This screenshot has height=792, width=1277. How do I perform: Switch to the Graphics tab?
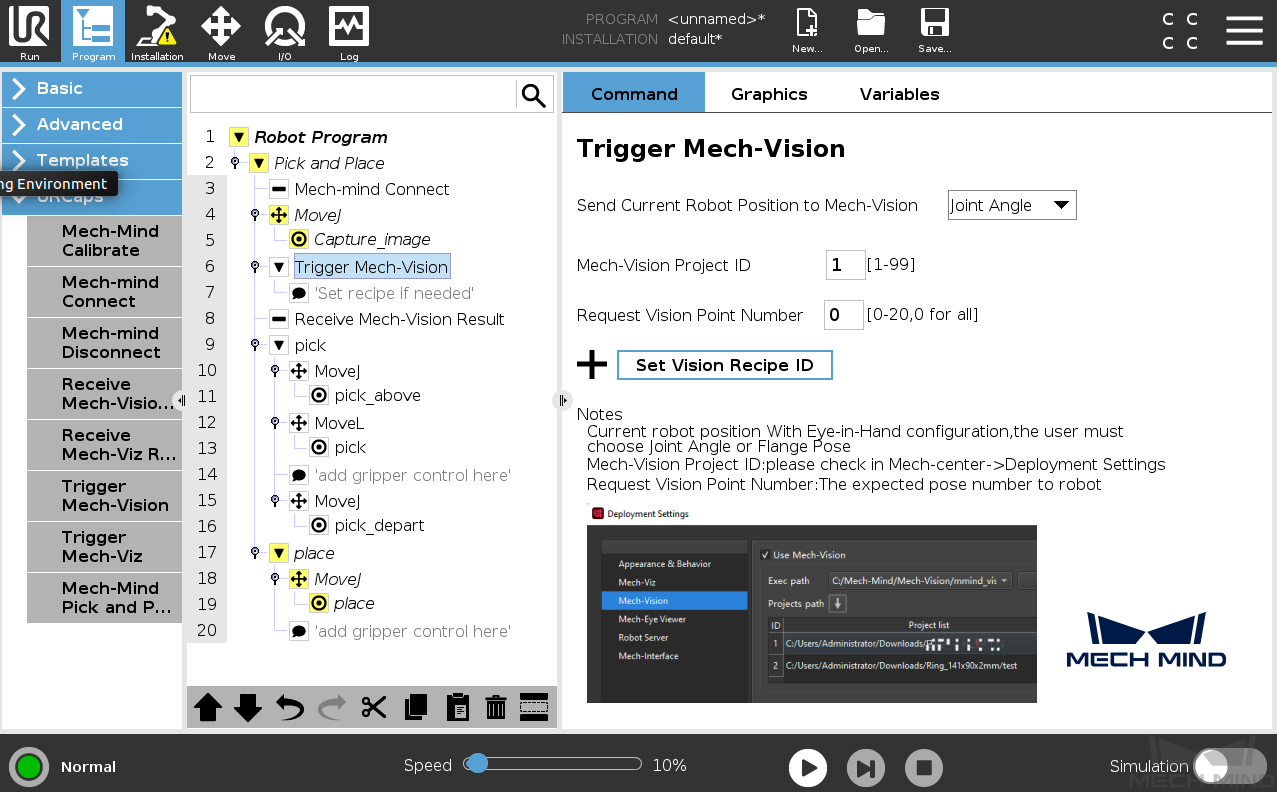(769, 93)
